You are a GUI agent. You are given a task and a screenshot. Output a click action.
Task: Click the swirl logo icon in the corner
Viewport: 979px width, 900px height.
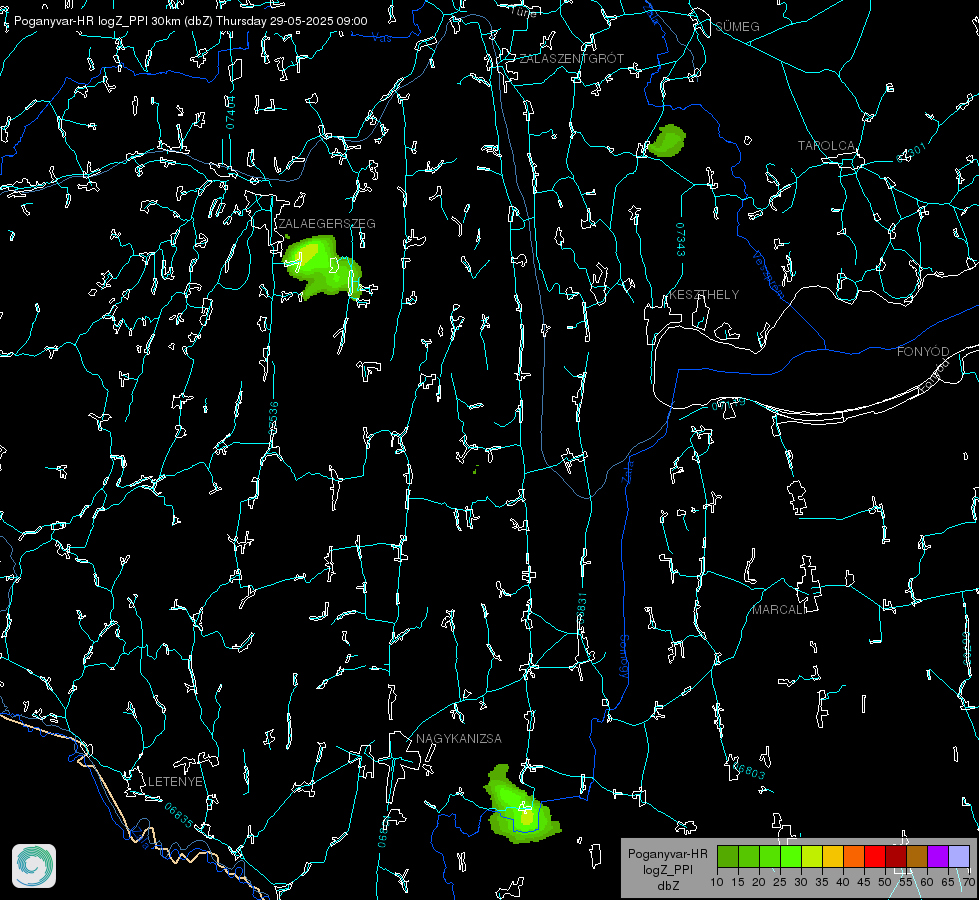34,866
